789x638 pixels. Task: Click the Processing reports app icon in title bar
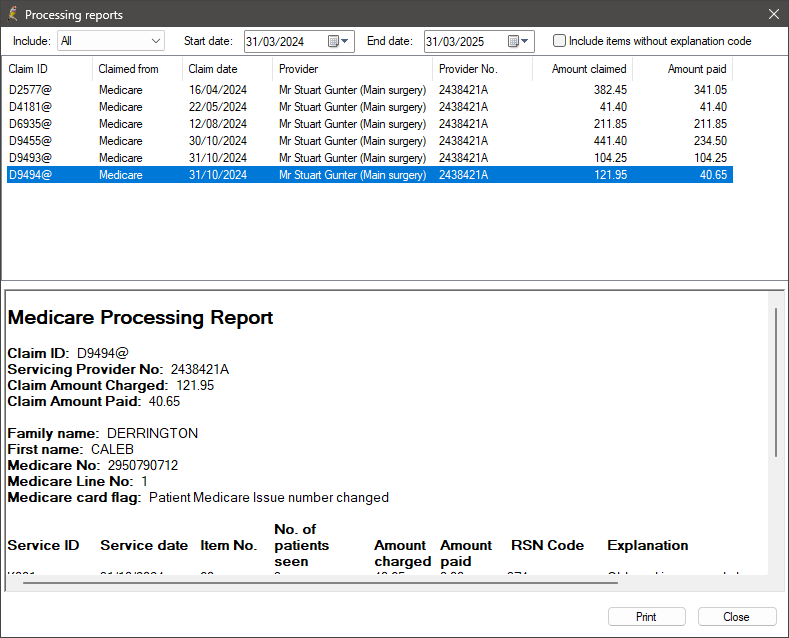pos(12,14)
